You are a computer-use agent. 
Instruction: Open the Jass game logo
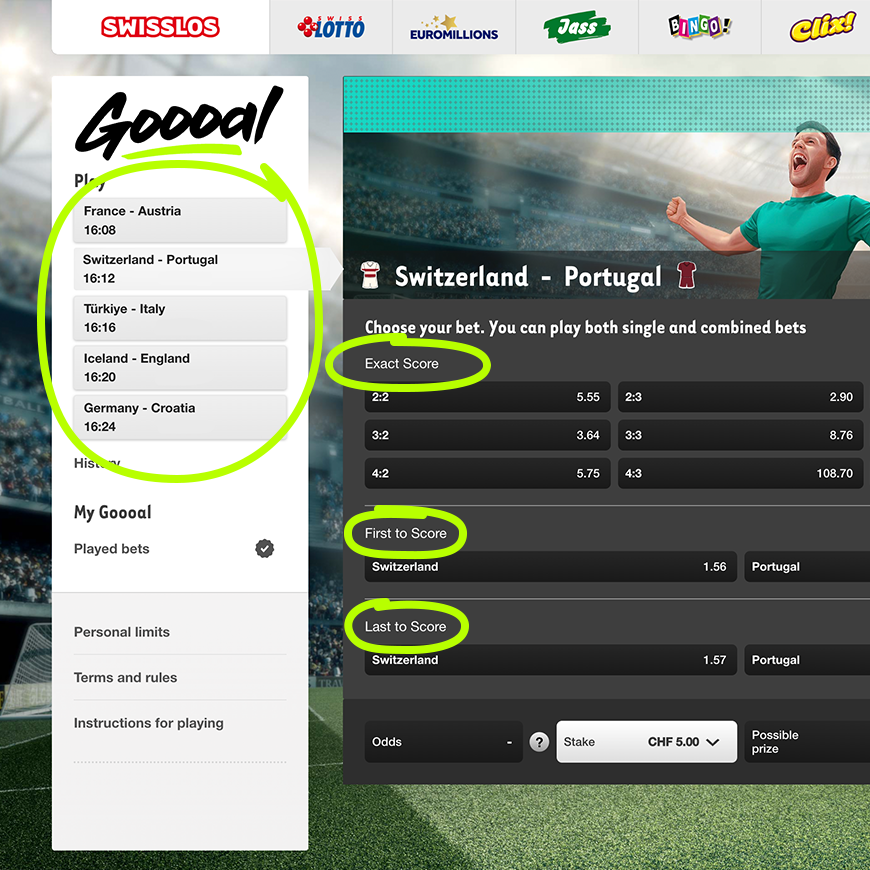tap(577, 27)
